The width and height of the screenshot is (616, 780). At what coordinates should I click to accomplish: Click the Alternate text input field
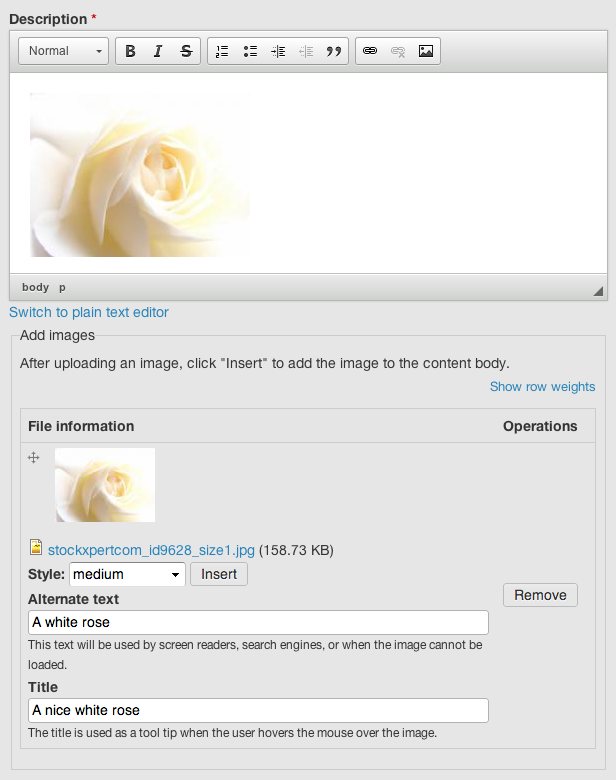258,622
